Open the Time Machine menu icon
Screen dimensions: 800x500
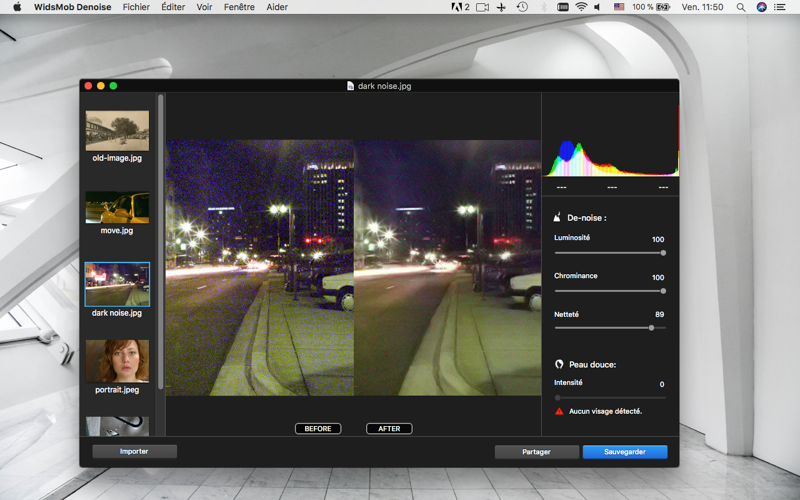pyautogui.click(x=522, y=7)
